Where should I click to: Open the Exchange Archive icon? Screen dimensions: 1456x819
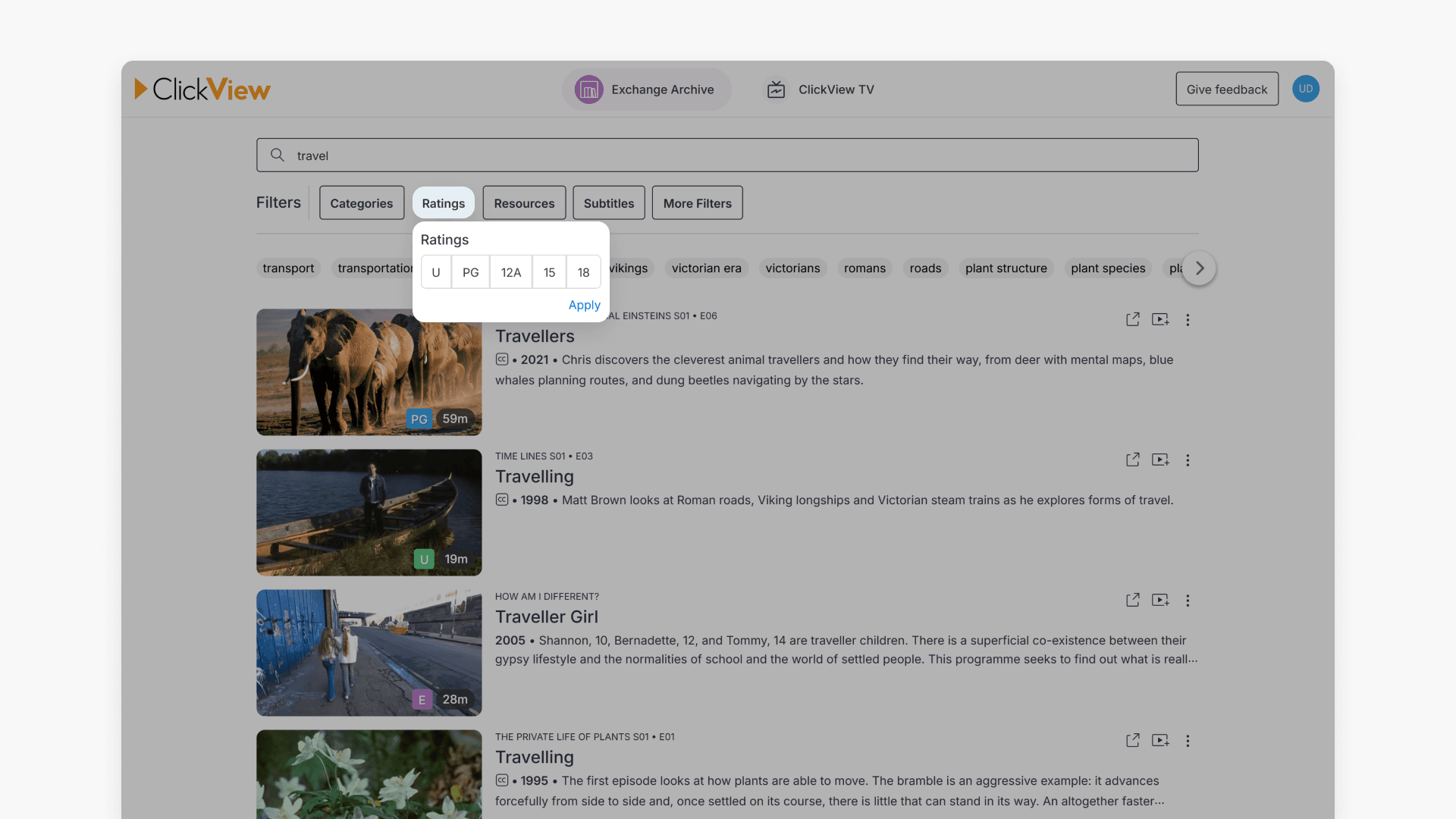point(588,89)
